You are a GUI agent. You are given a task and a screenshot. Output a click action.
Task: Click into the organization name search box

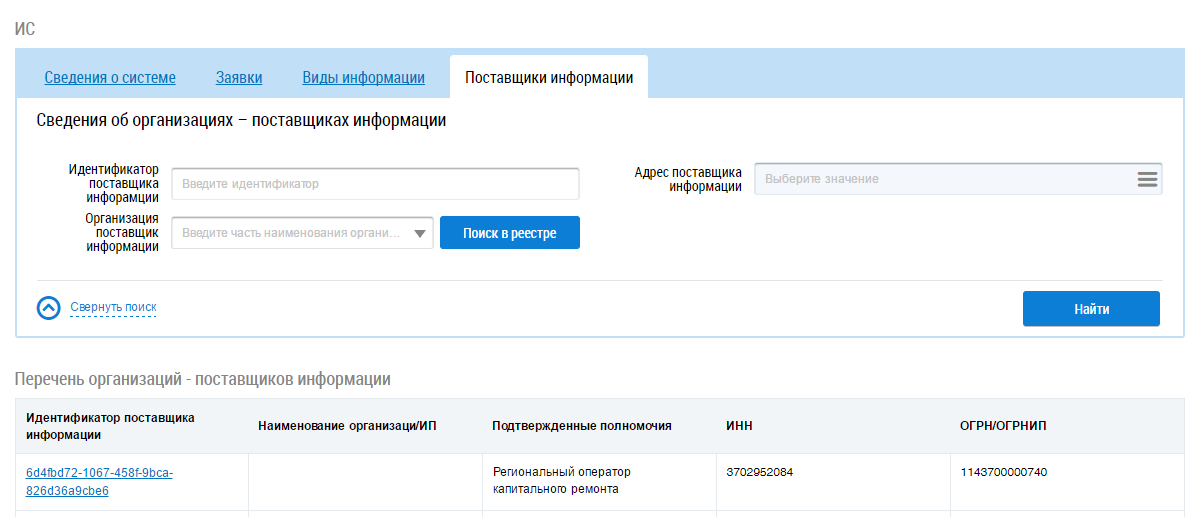pyautogui.click(x=290, y=234)
